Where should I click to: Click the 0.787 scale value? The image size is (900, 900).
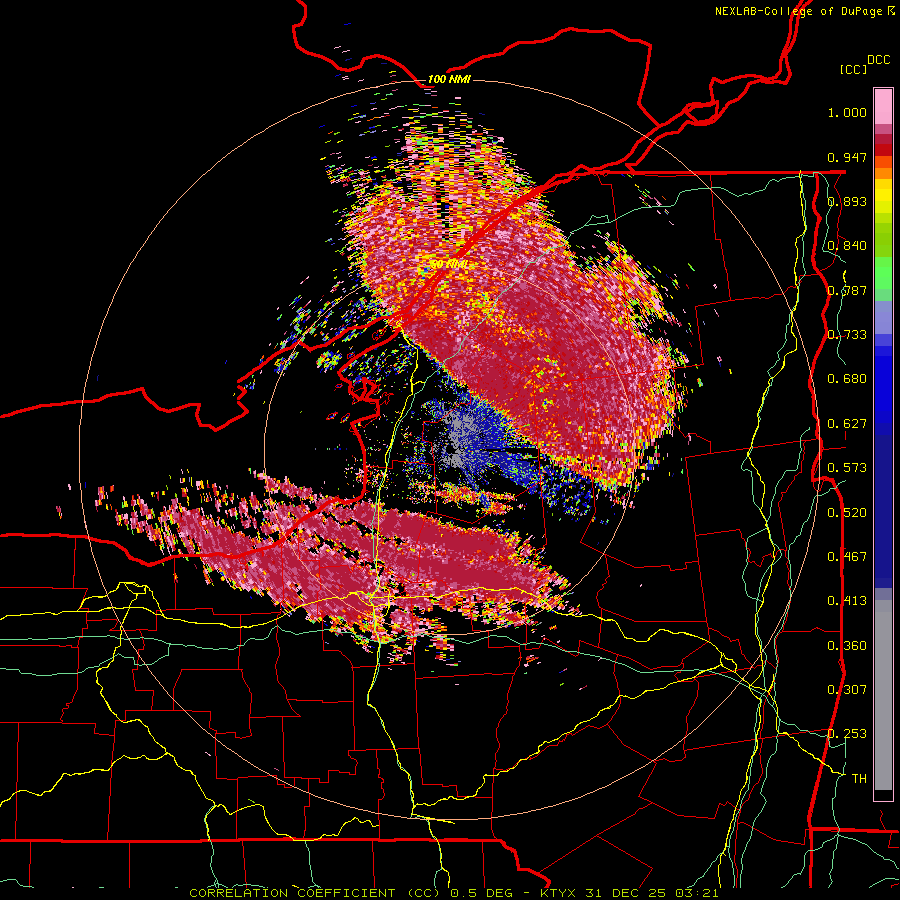click(x=847, y=290)
